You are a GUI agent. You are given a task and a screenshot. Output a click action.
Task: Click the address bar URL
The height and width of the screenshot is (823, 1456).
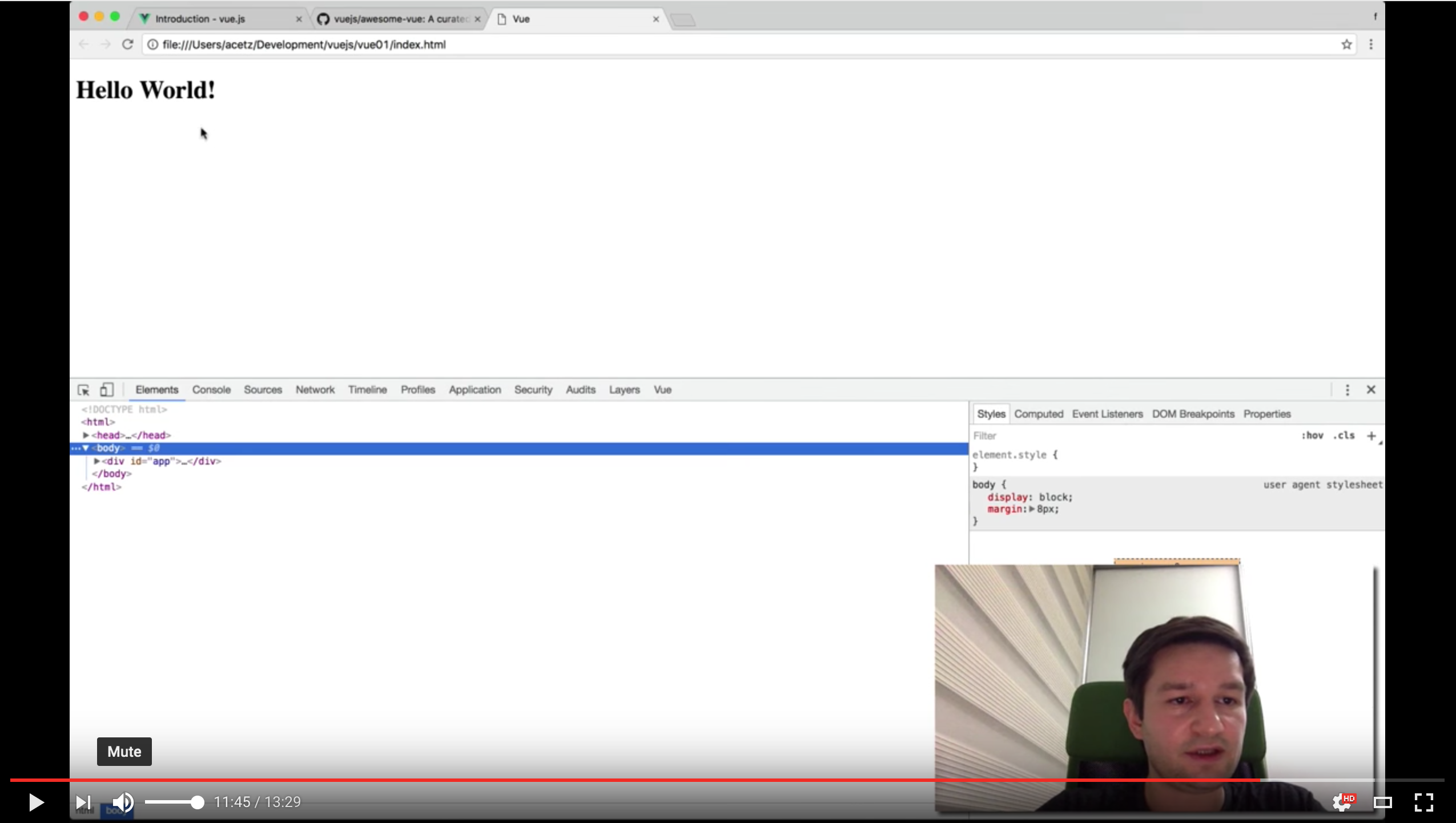click(304, 45)
